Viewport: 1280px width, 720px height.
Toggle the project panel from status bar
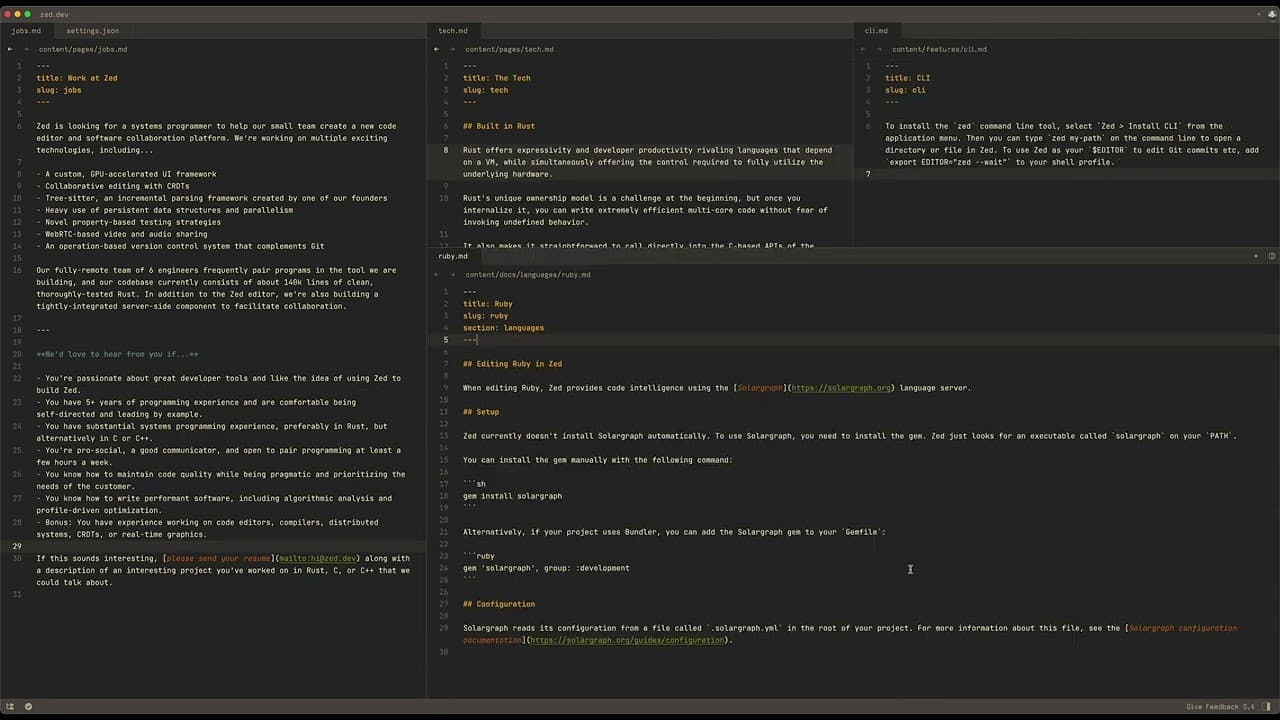(11, 707)
